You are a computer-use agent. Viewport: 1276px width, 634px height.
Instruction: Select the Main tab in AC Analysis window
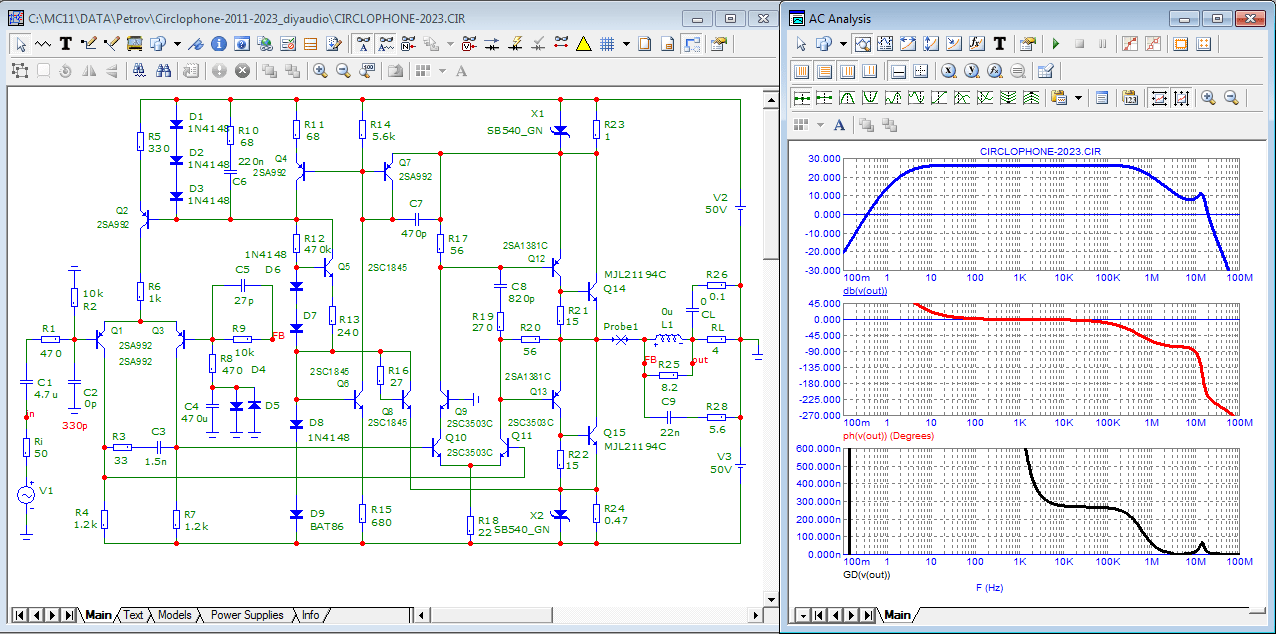click(897, 615)
